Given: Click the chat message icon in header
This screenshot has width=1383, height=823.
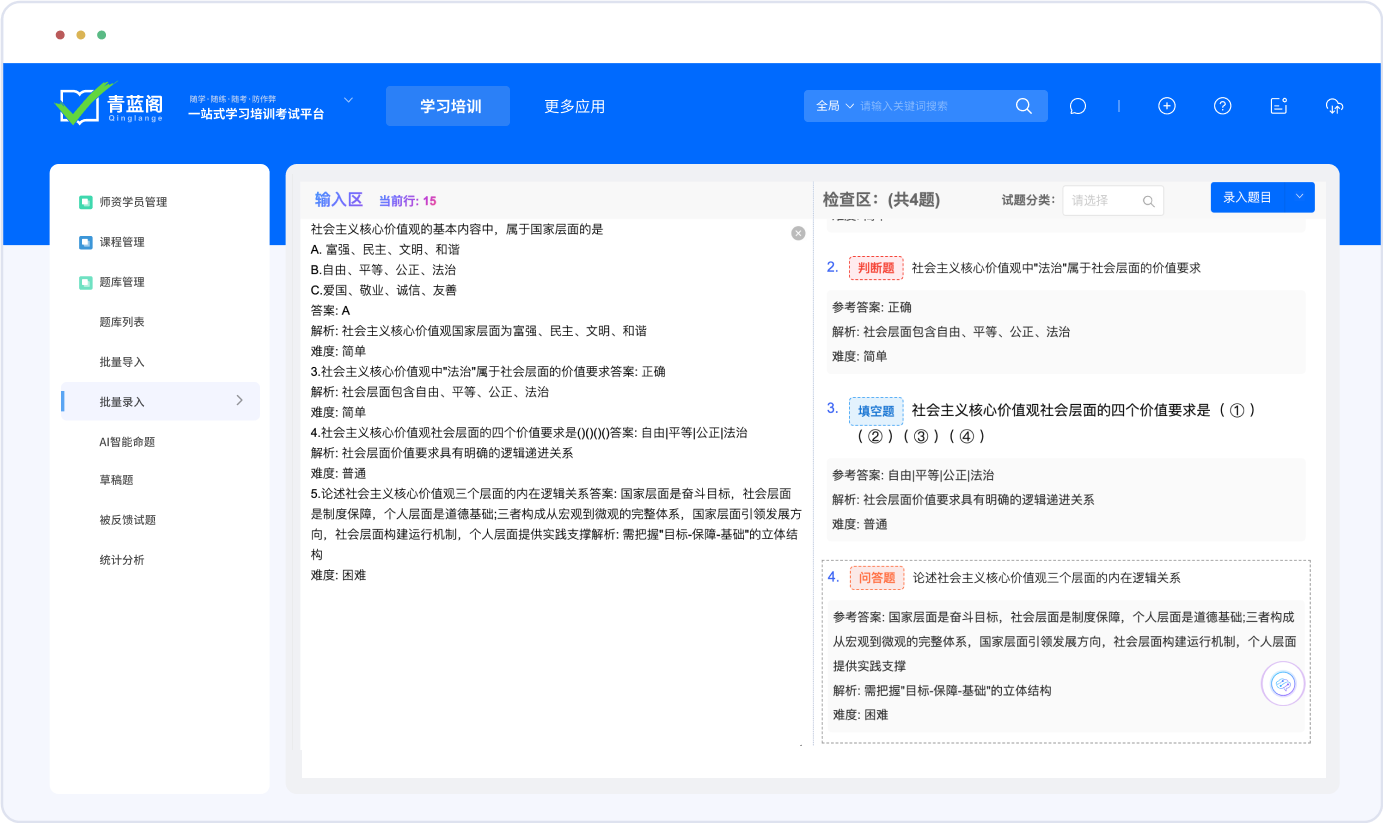Looking at the screenshot, I should pos(1077,106).
